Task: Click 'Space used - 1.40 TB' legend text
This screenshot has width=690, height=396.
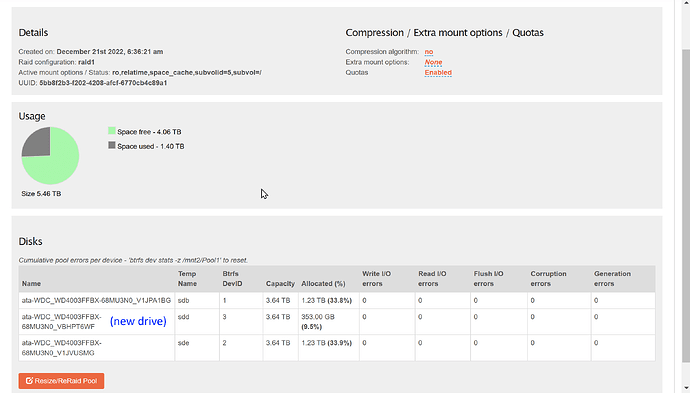Action: (x=150, y=147)
